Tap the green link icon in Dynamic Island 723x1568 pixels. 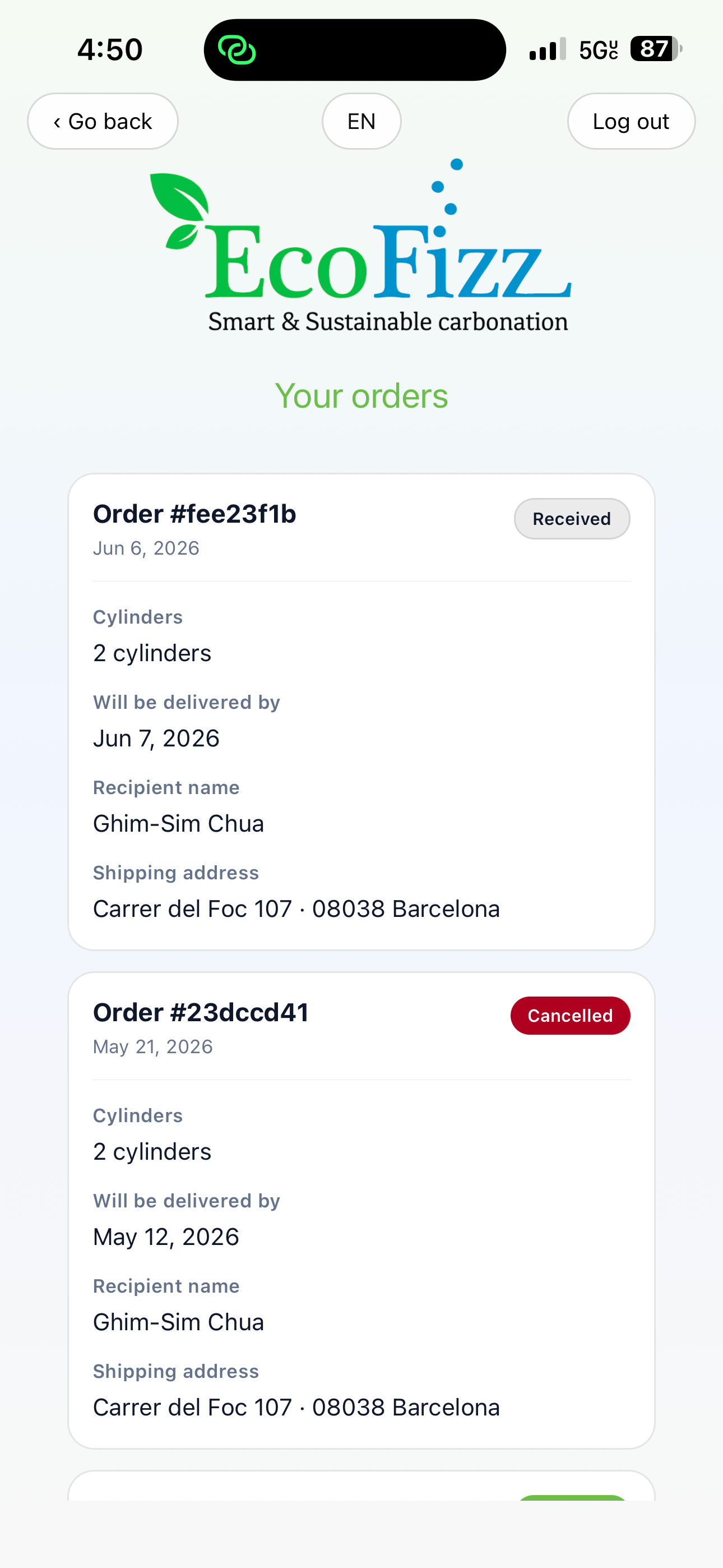tap(237, 50)
